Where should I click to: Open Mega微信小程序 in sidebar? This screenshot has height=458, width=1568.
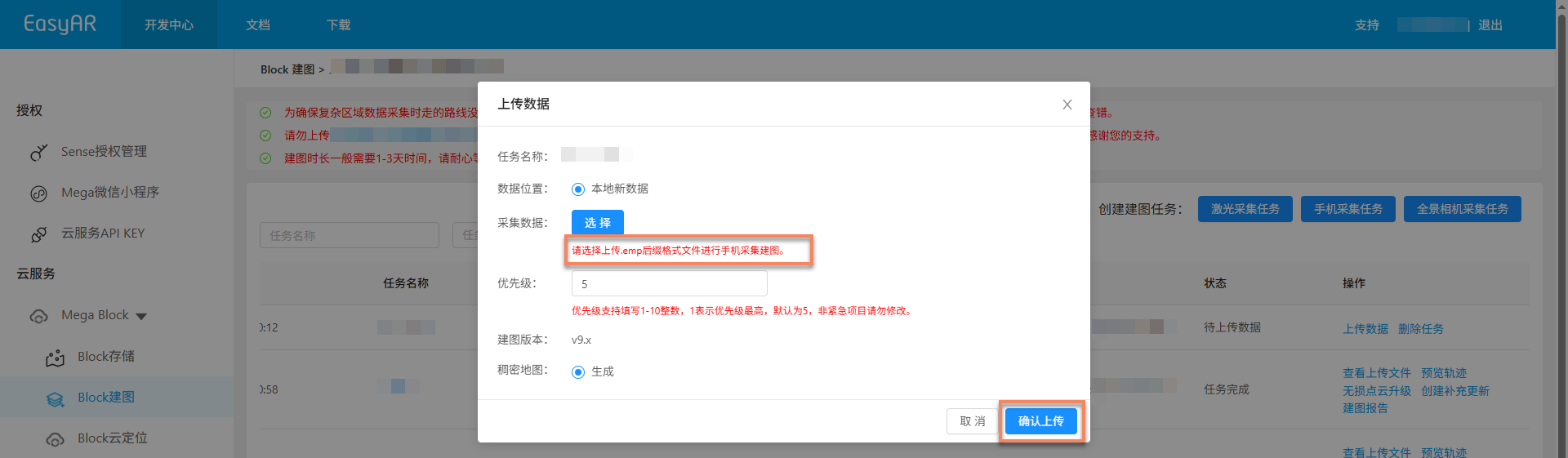click(110, 193)
